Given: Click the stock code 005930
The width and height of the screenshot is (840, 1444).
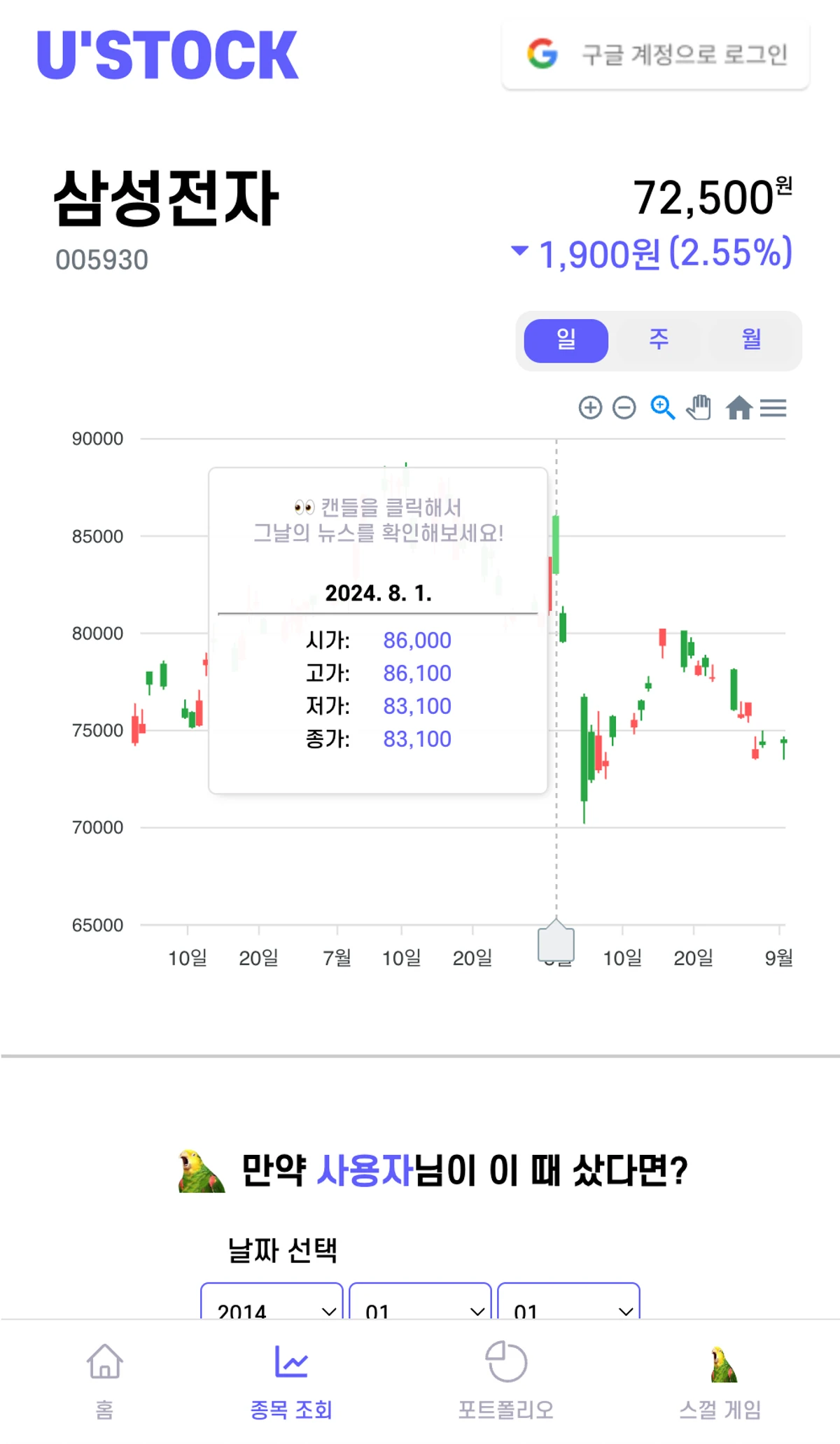Looking at the screenshot, I should point(101,260).
